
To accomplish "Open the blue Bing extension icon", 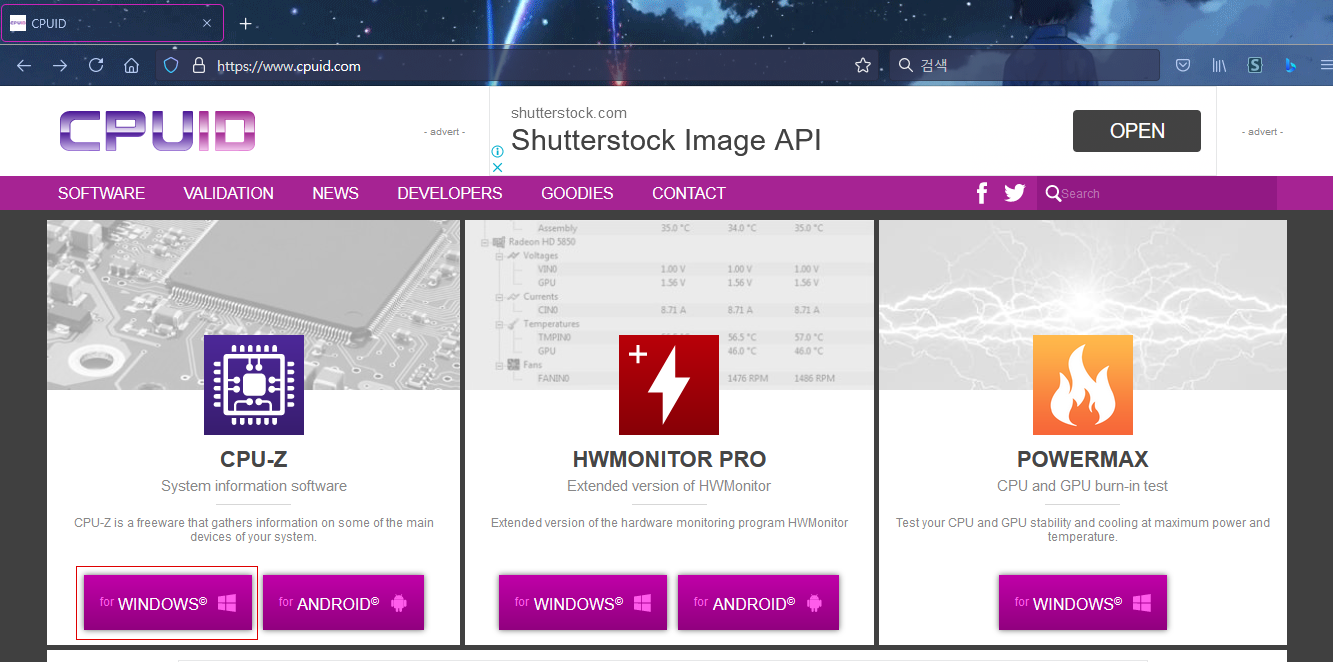I will 1291,66.
